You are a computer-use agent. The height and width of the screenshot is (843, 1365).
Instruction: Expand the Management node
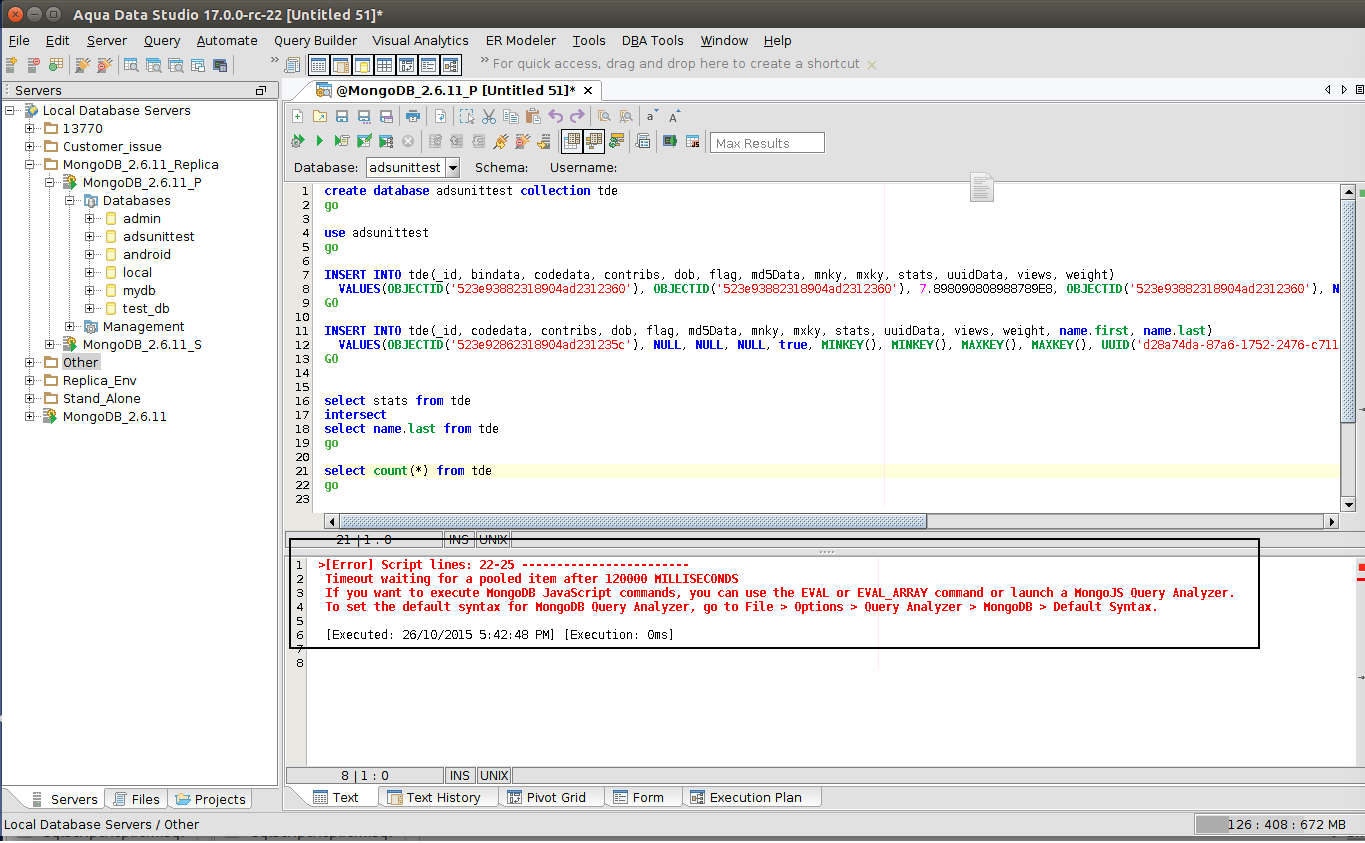(x=70, y=326)
